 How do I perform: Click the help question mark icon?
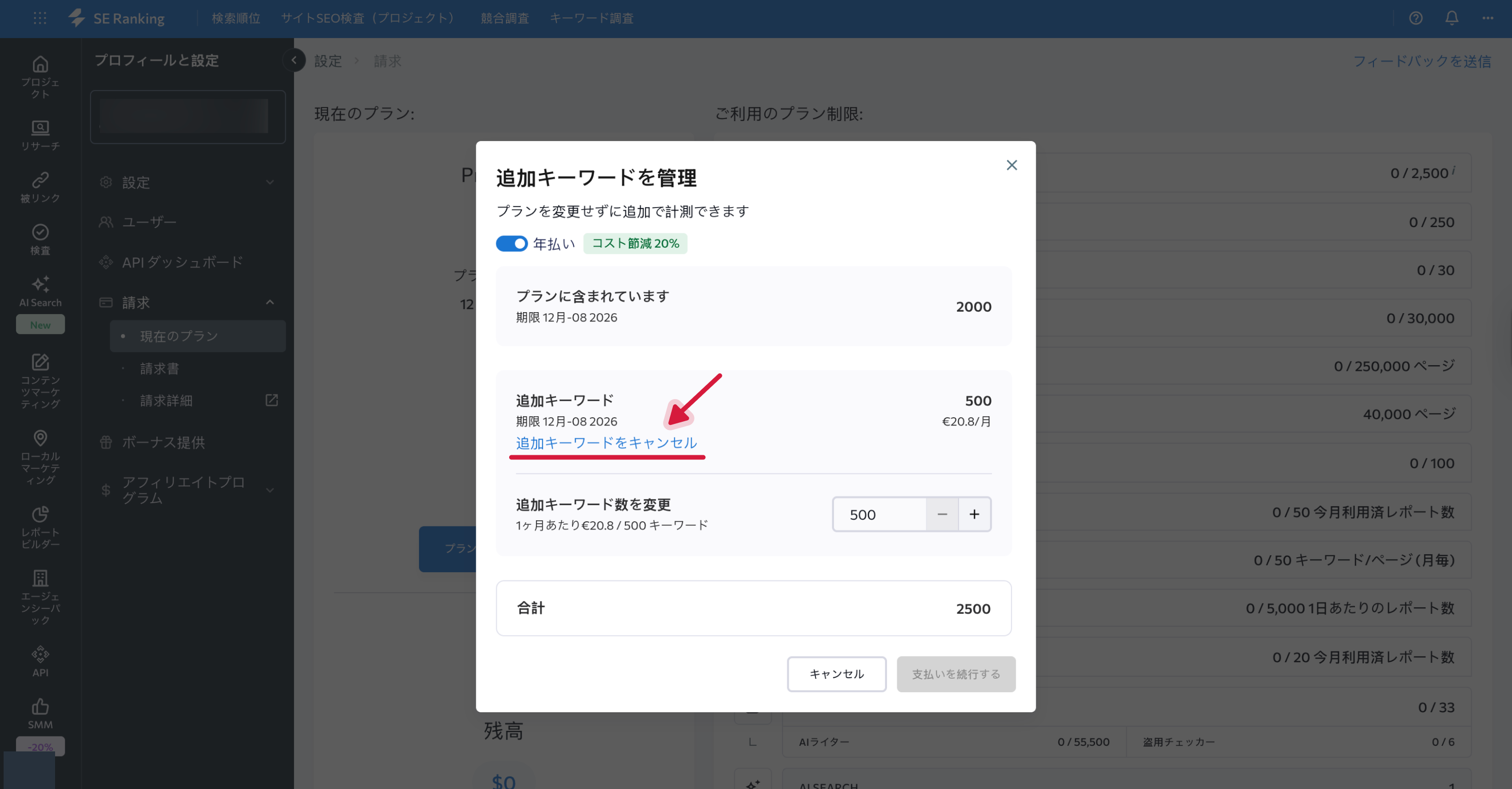click(x=1416, y=18)
